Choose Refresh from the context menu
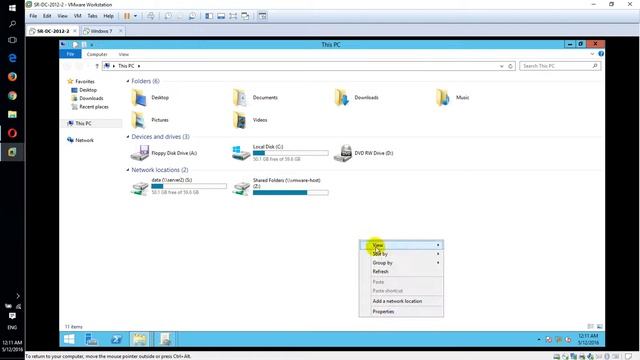640x360 pixels. [x=401, y=271]
